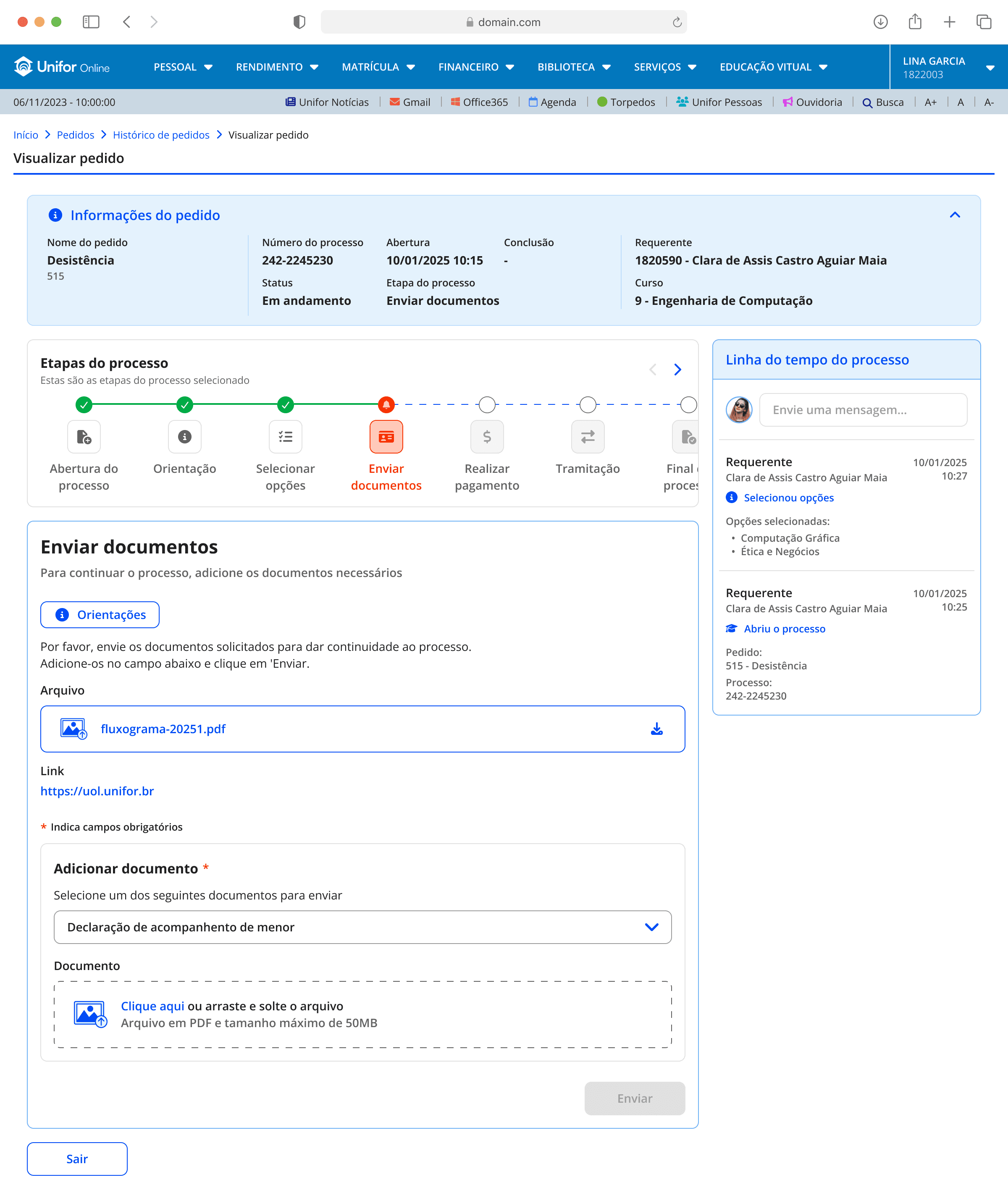1008x1193 pixels.
Task: Click the Safari sidebar toggle icon
Action: [x=91, y=22]
